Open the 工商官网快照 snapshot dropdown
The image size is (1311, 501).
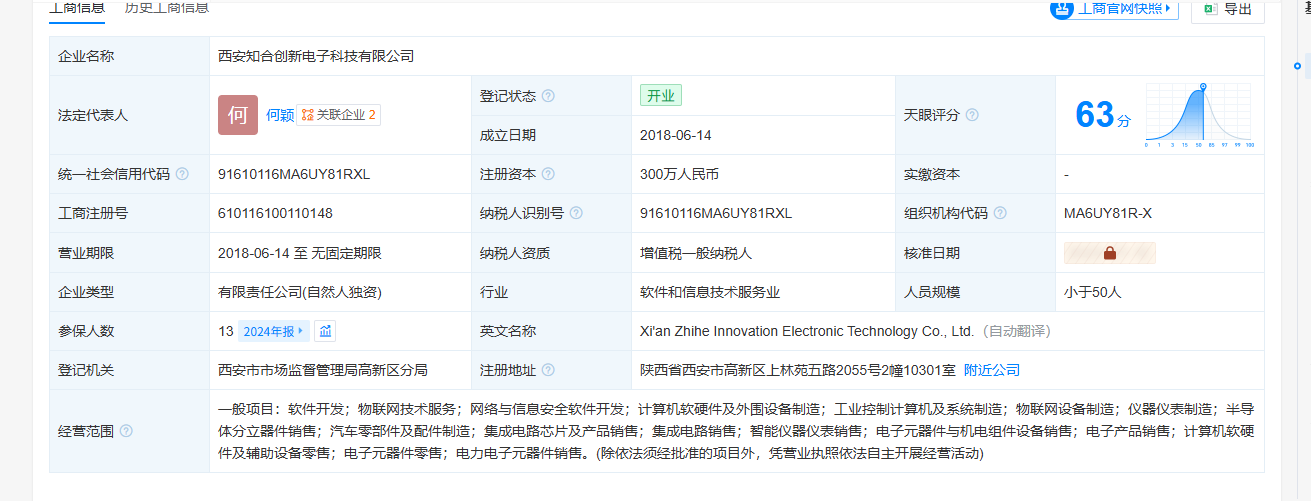(x=1114, y=9)
